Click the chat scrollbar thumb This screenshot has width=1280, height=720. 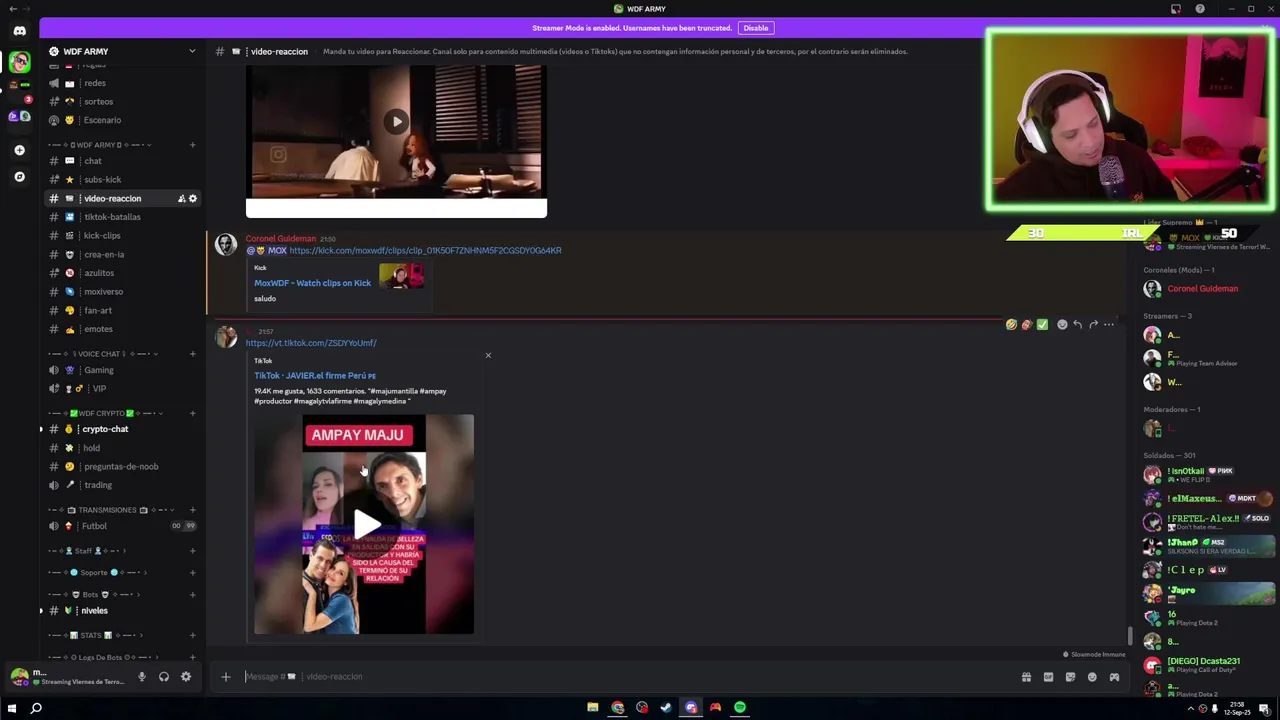pos(1131,636)
